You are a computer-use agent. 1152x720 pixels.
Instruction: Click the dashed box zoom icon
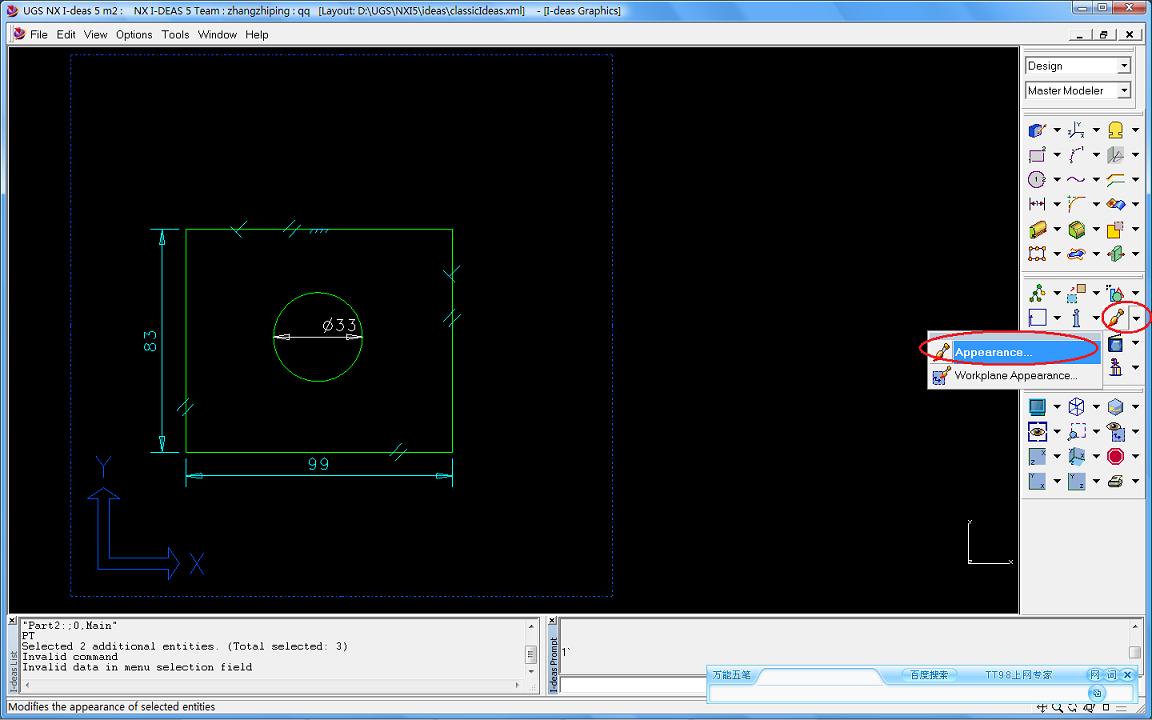pos(1076,431)
